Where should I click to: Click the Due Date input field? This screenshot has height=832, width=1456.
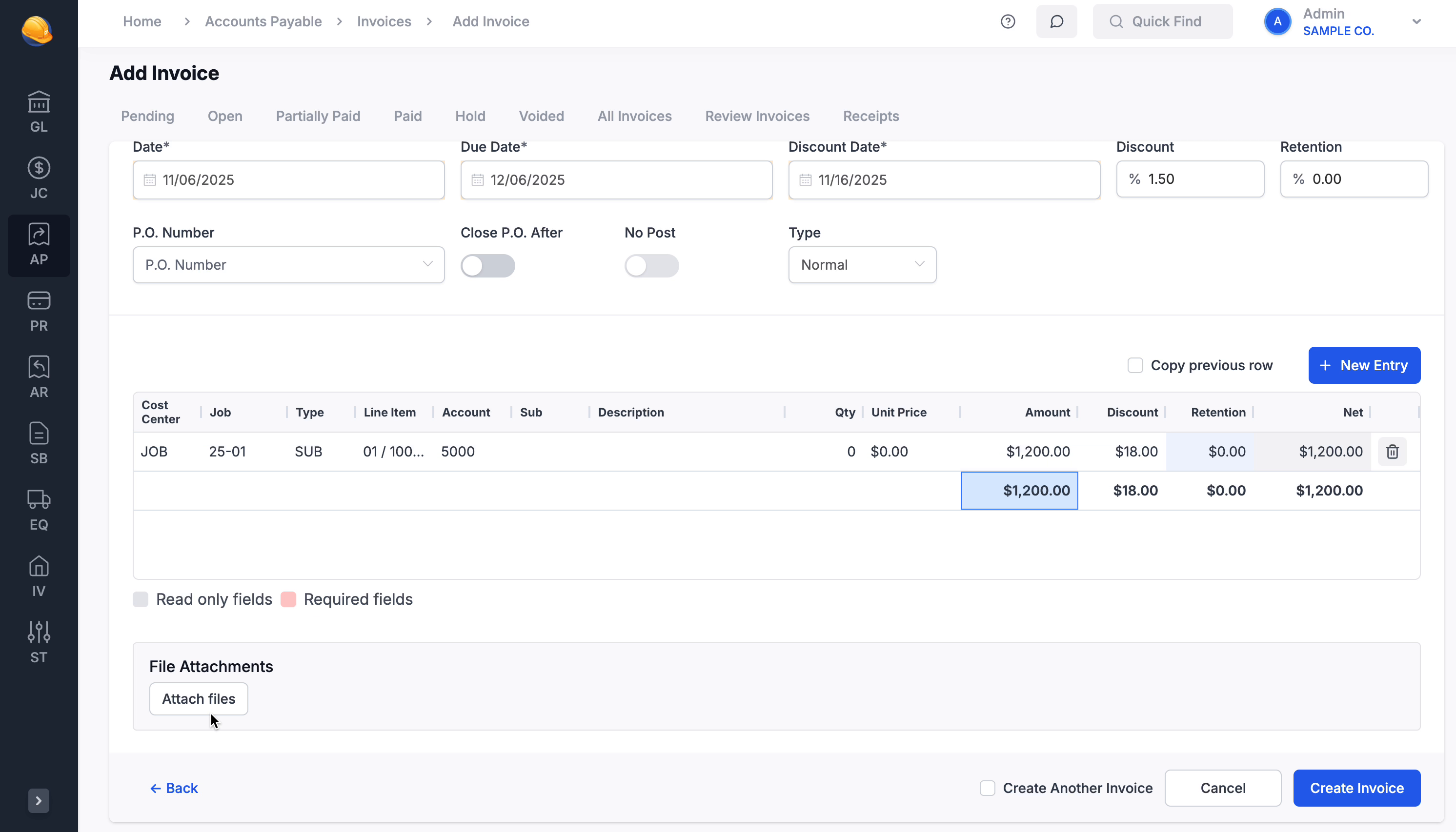tap(616, 179)
